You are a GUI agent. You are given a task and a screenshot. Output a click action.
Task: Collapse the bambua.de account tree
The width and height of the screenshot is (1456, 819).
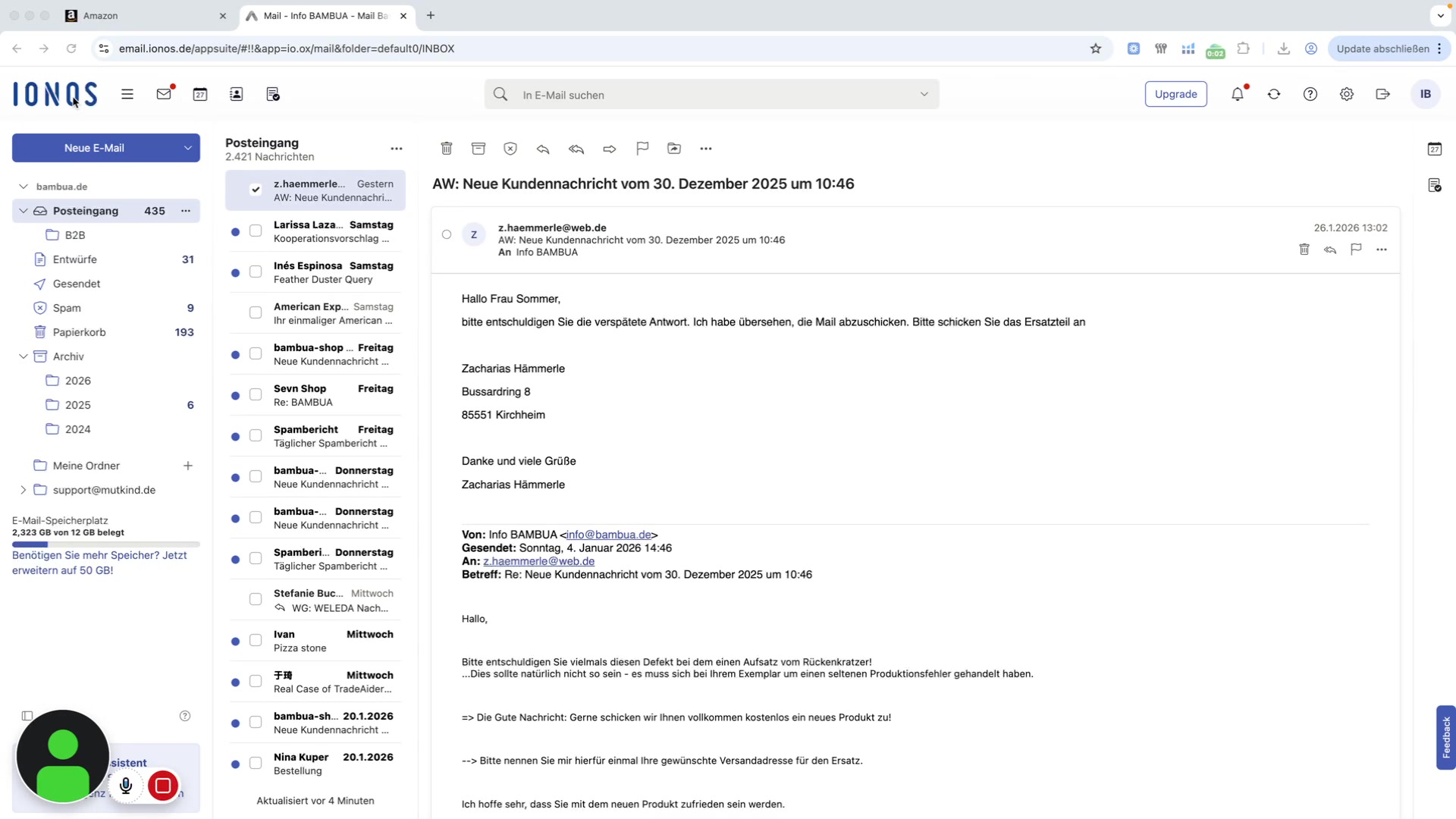click(x=24, y=187)
